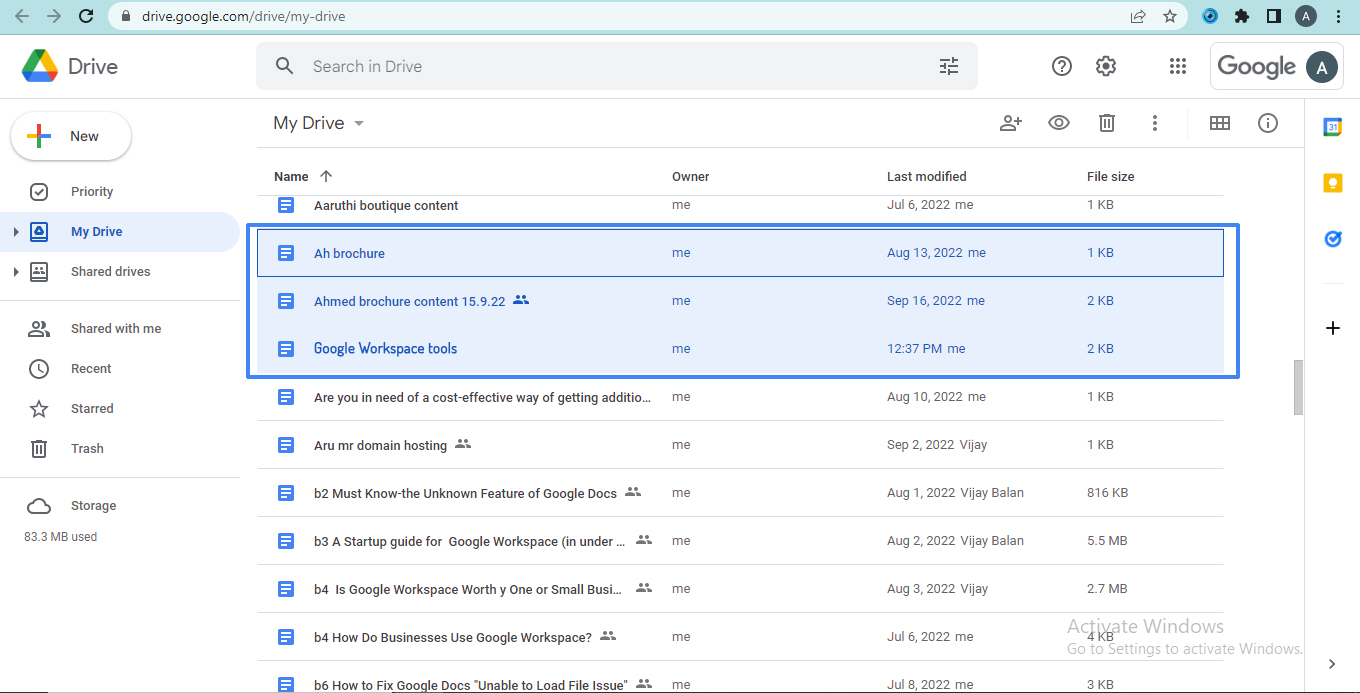The image size is (1360, 693).
Task: Select Google Workspace tools file
Action: click(740, 349)
